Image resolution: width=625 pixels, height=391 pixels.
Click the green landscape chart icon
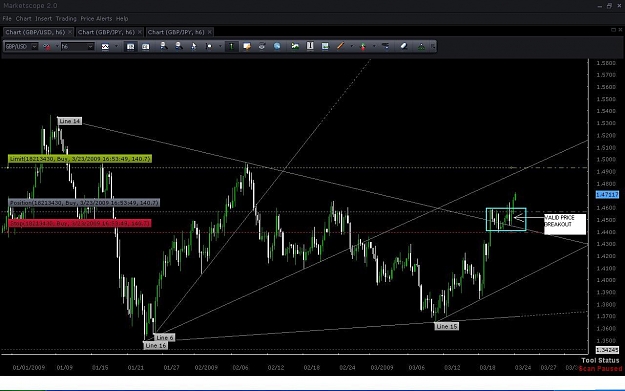295,47
